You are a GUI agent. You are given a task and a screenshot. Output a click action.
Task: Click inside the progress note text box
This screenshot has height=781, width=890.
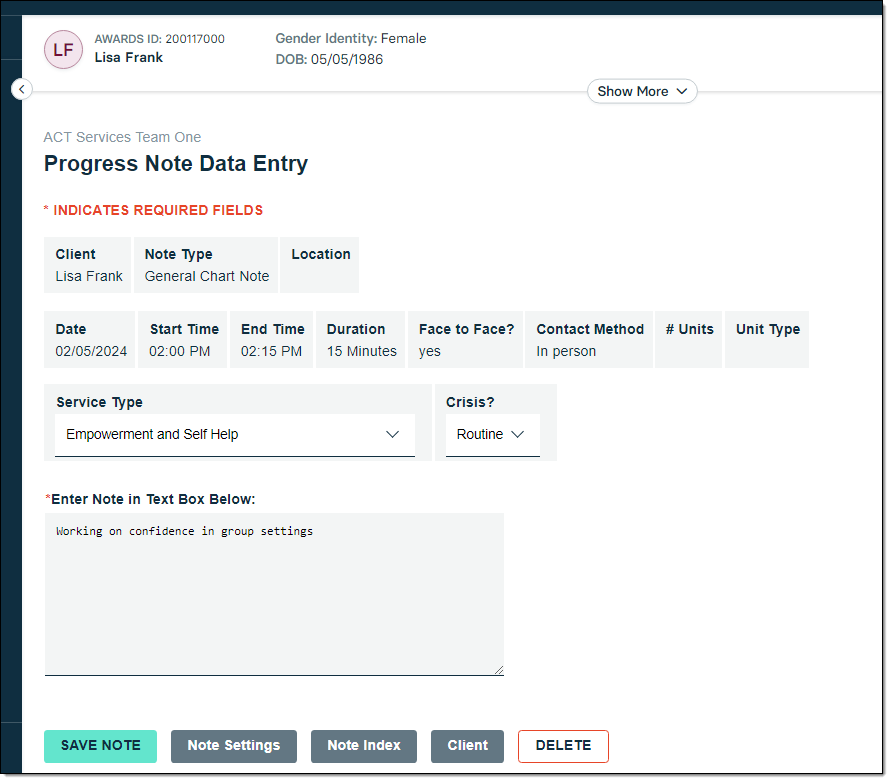tap(273, 594)
